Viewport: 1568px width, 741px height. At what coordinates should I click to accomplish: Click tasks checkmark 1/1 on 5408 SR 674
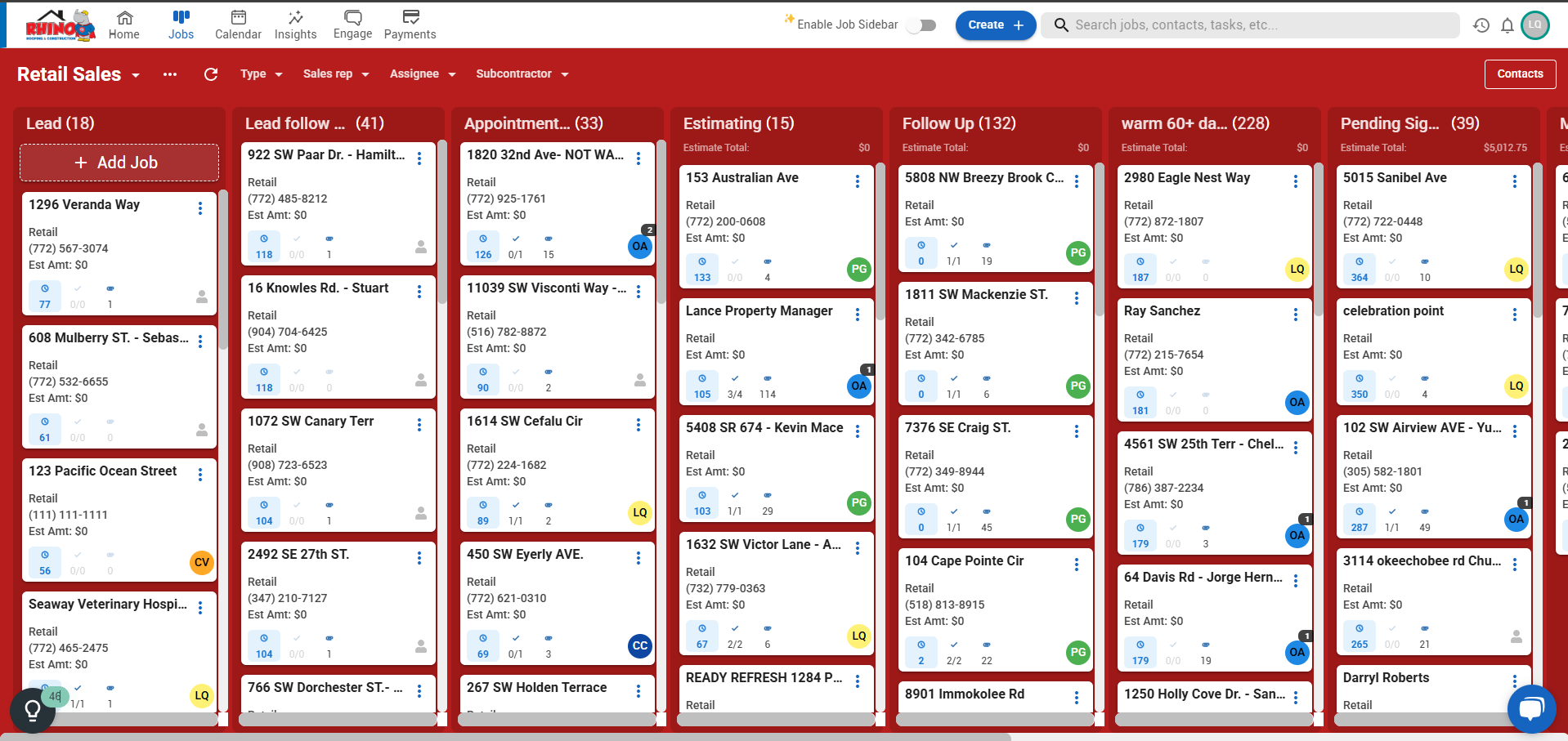(735, 503)
